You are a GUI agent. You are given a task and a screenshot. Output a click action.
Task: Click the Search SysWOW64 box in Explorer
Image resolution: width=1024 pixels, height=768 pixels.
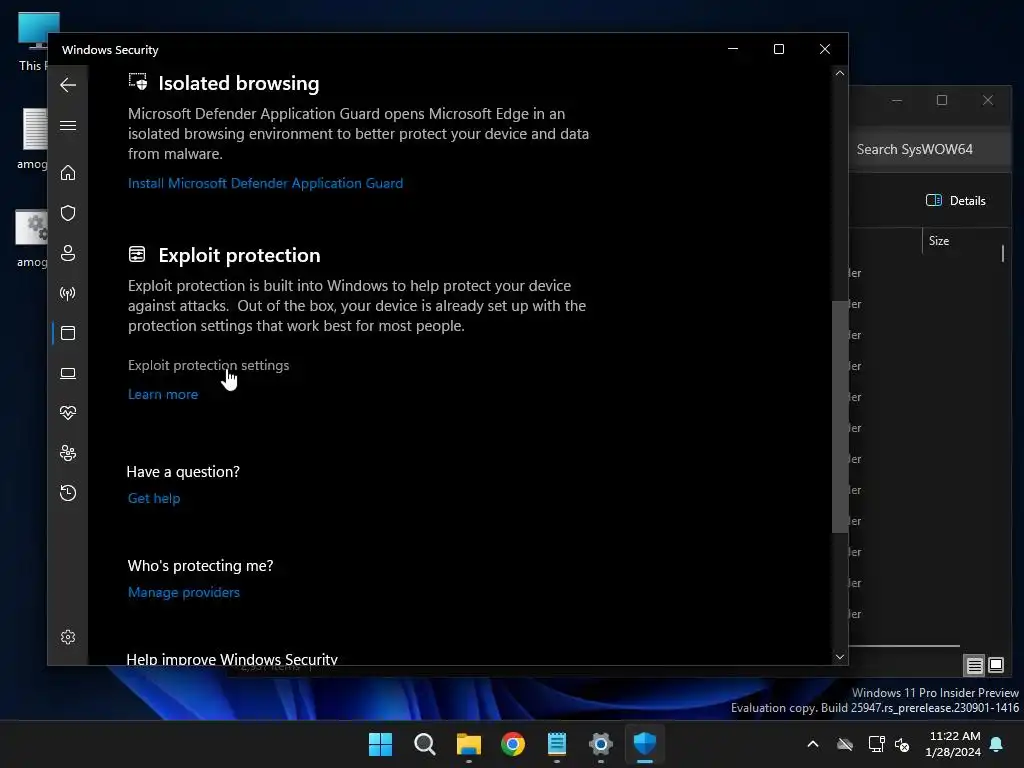click(x=930, y=150)
